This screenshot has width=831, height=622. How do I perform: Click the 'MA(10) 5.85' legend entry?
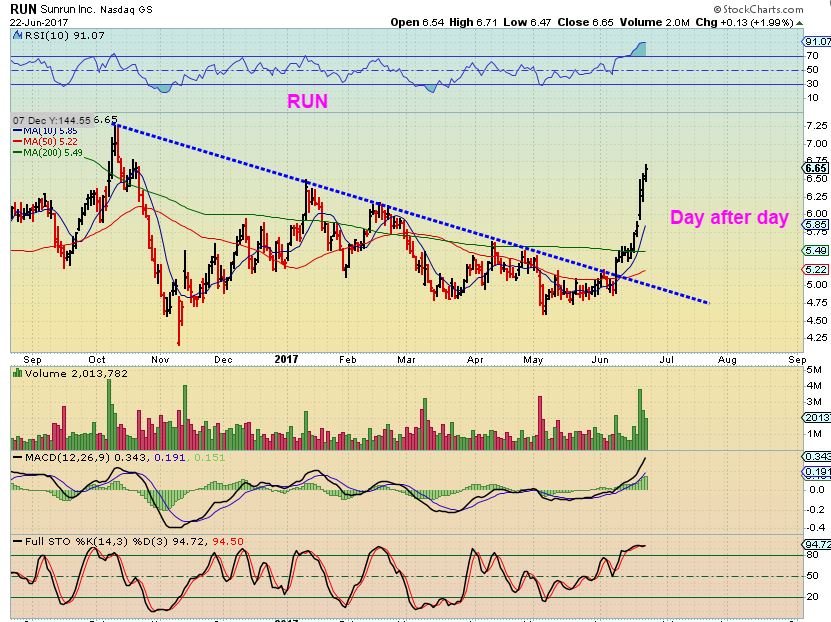click(50, 130)
